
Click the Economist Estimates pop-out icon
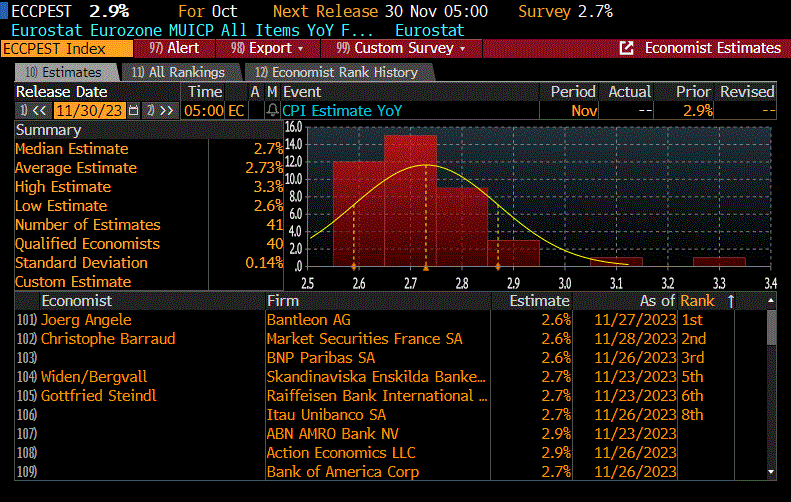point(626,48)
